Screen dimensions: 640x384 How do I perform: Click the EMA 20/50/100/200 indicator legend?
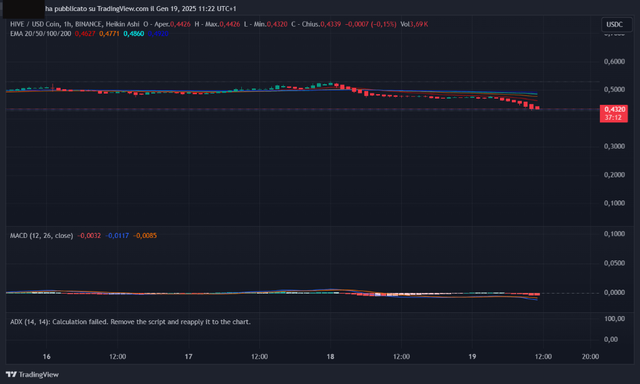click(x=40, y=34)
